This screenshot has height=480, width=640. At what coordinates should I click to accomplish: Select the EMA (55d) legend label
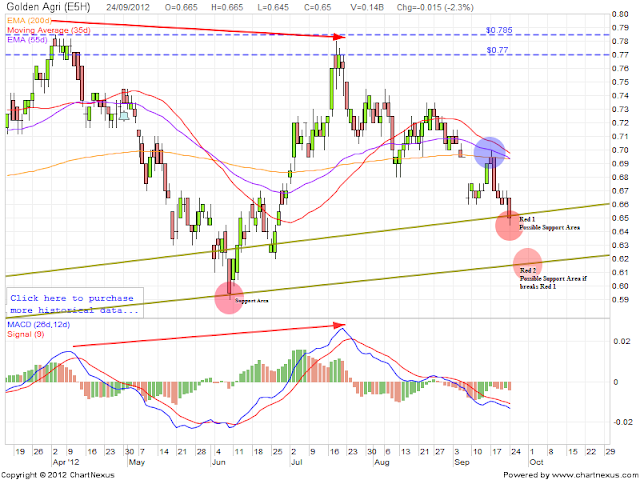pyautogui.click(x=27, y=40)
